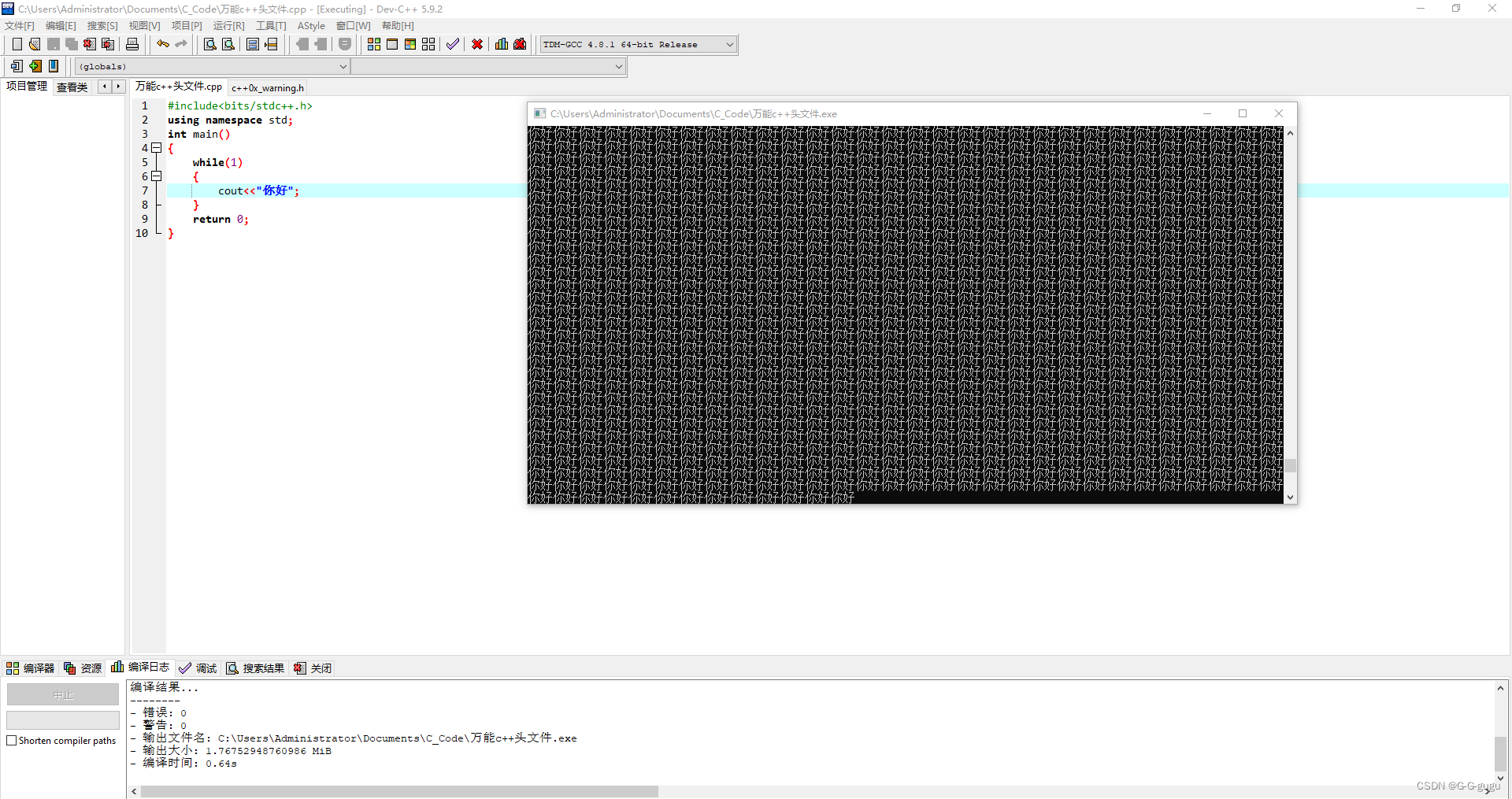Click the New file toolbar icon
The width and height of the screenshot is (1512, 799).
click(x=17, y=44)
